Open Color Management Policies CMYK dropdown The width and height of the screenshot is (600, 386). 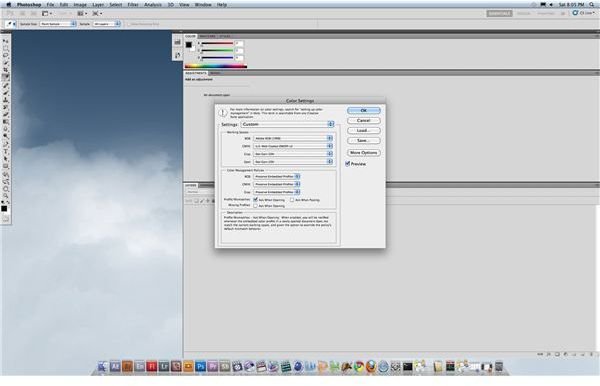click(277, 184)
